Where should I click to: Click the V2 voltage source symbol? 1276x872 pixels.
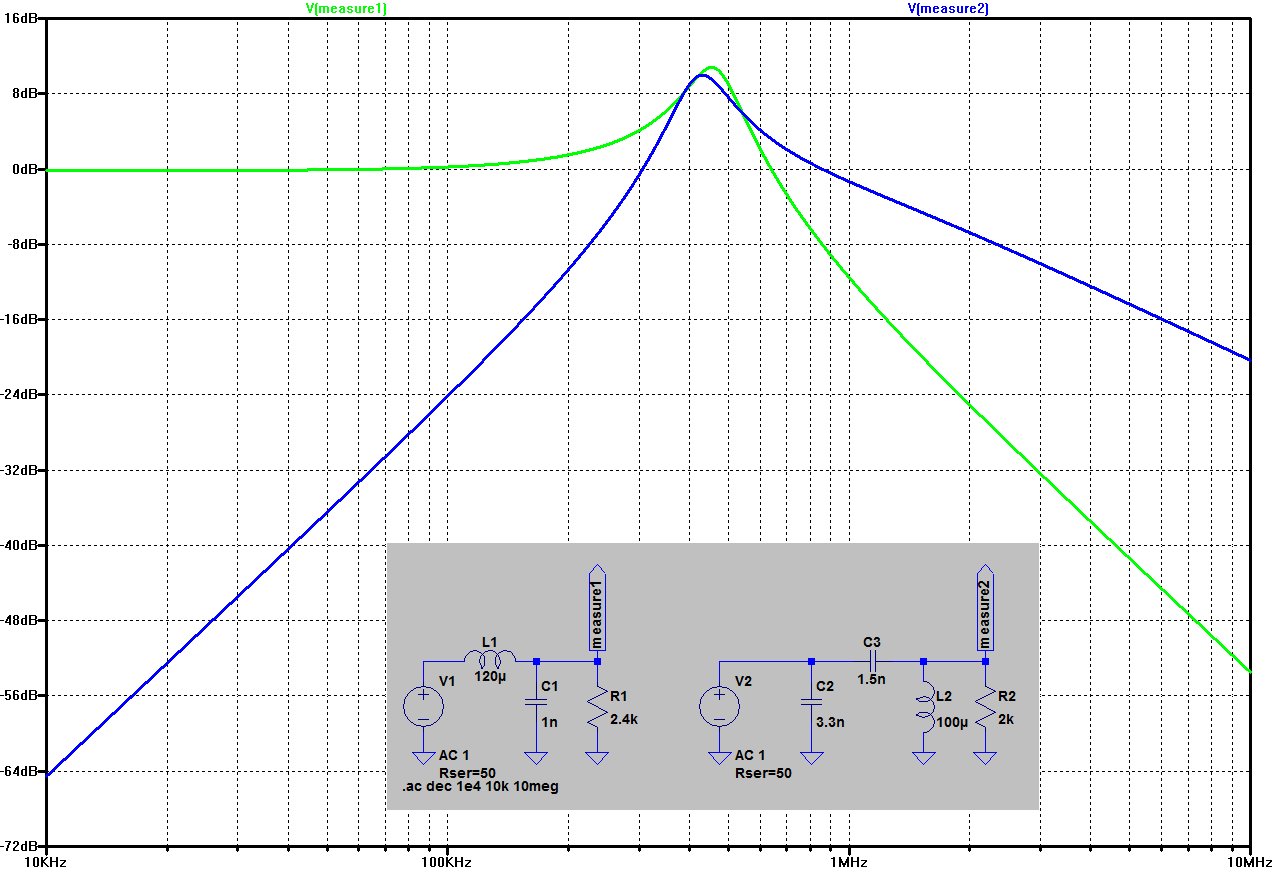(x=719, y=706)
